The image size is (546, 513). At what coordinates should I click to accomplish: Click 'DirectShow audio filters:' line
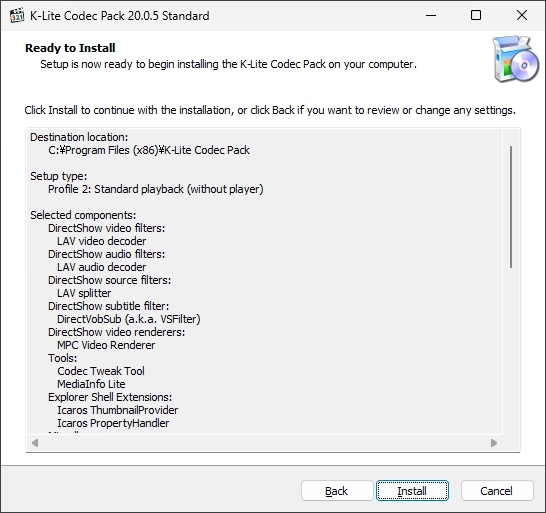[107, 254]
